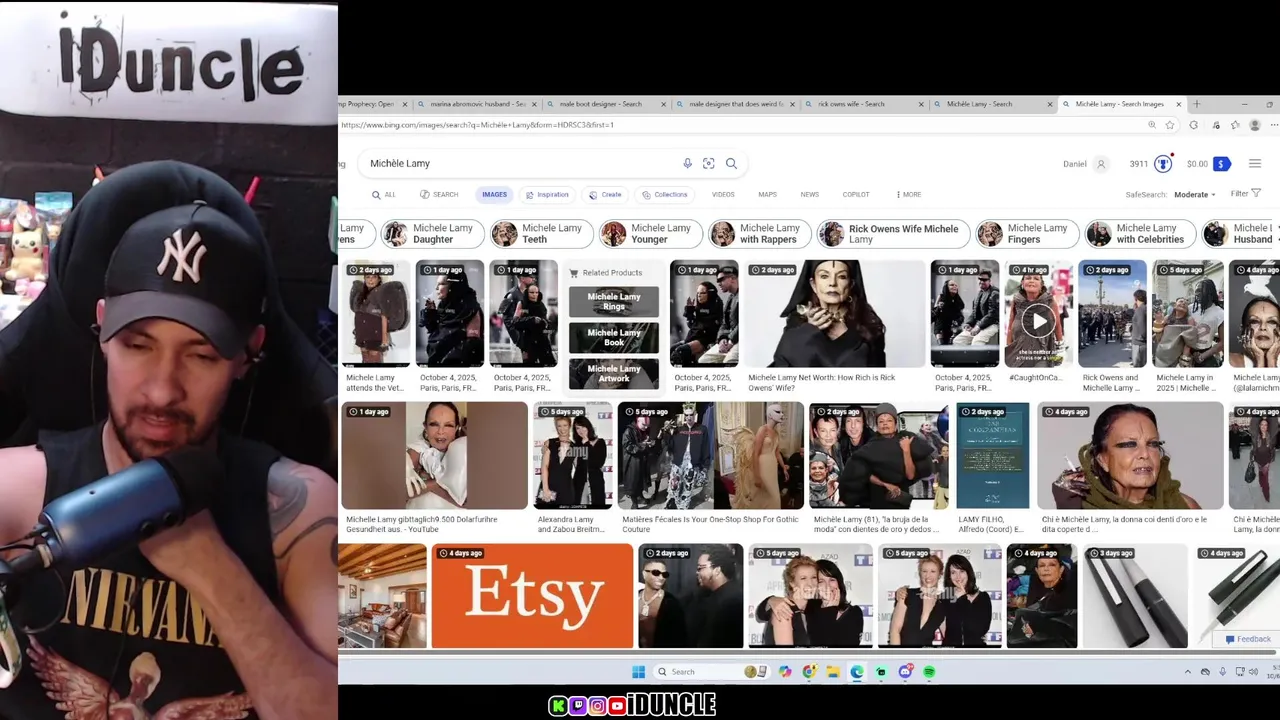1280x720 pixels.
Task: Click the Daniel profile avatar icon
Action: coord(1101,164)
